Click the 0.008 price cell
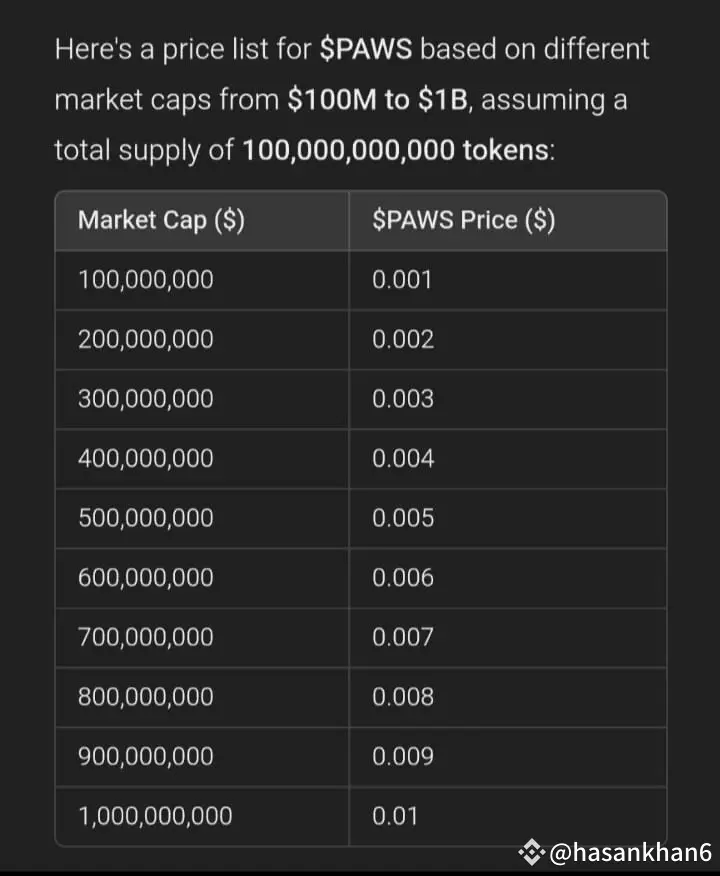720x876 pixels. [x=403, y=697]
